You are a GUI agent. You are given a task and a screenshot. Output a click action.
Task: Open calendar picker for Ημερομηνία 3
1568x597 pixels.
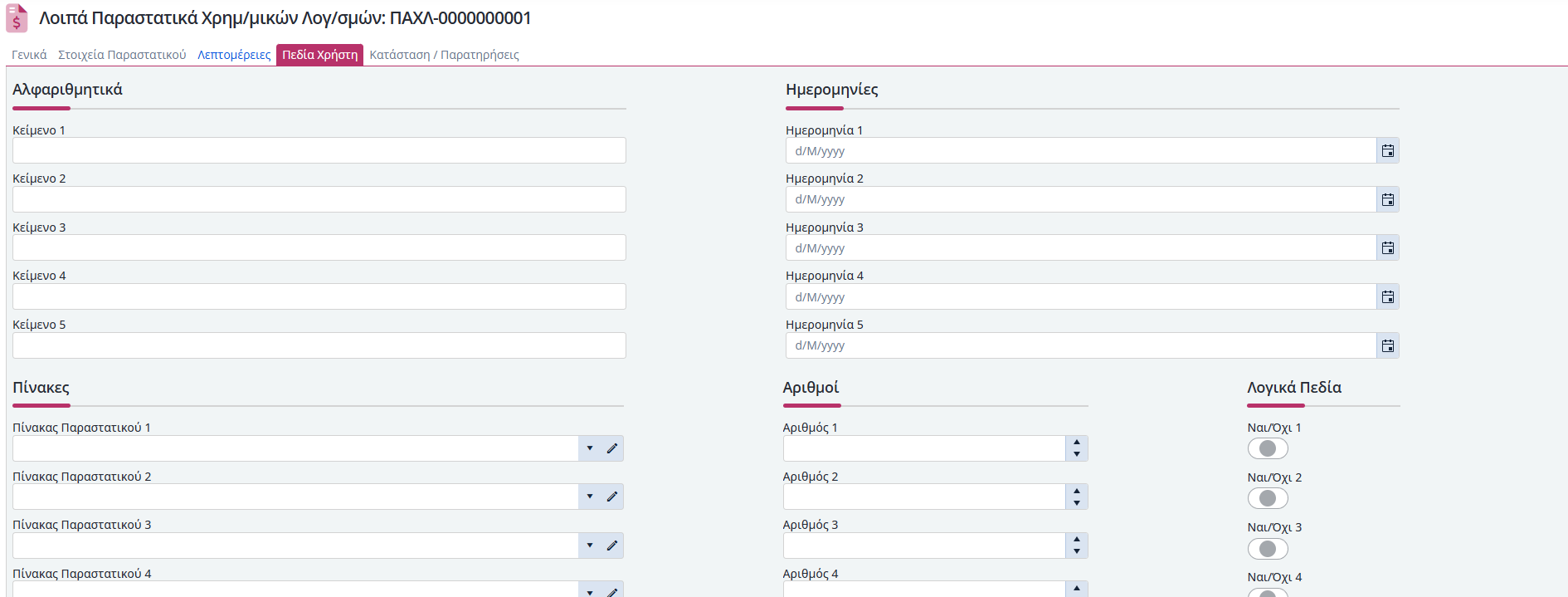pyautogui.click(x=1388, y=248)
